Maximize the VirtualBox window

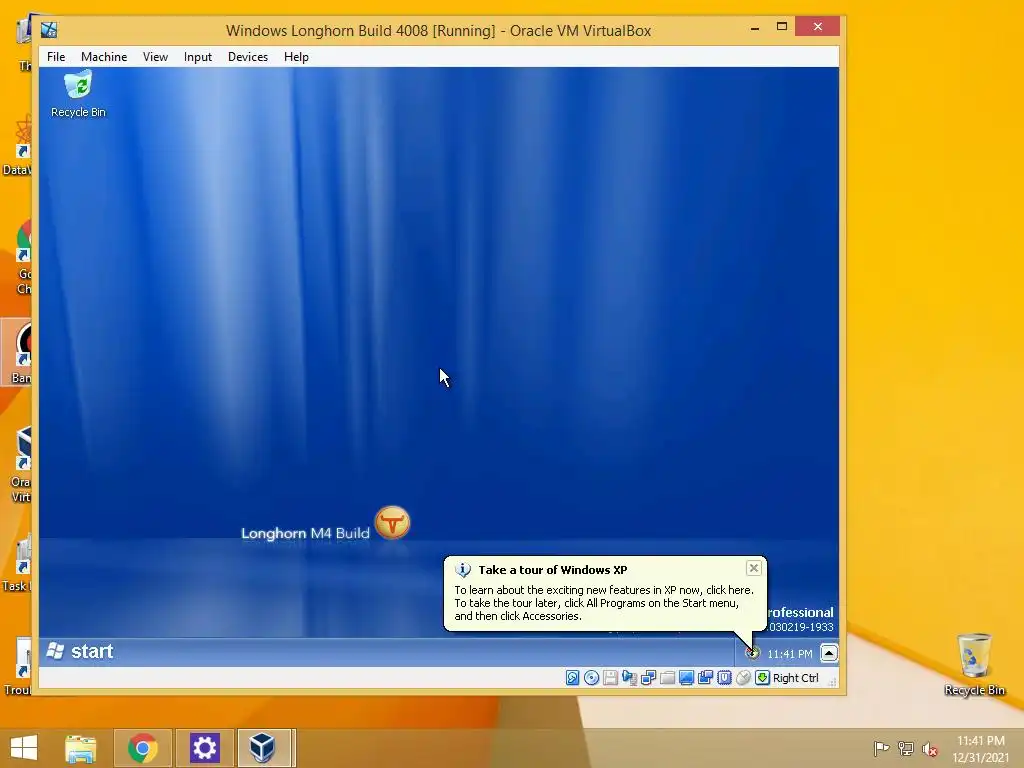click(x=782, y=27)
